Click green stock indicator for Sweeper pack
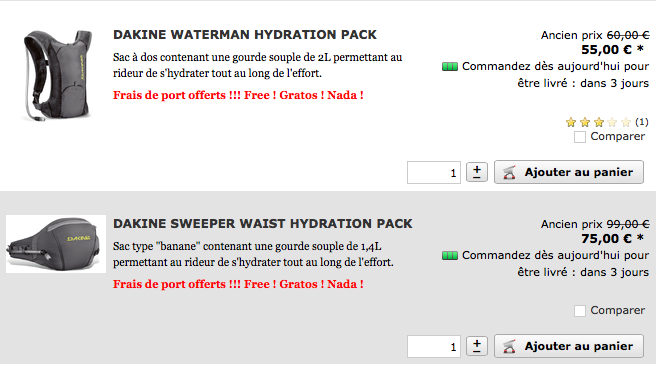Image resolution: width=657 pixels, height=365 pixels. tap(450, 256)
